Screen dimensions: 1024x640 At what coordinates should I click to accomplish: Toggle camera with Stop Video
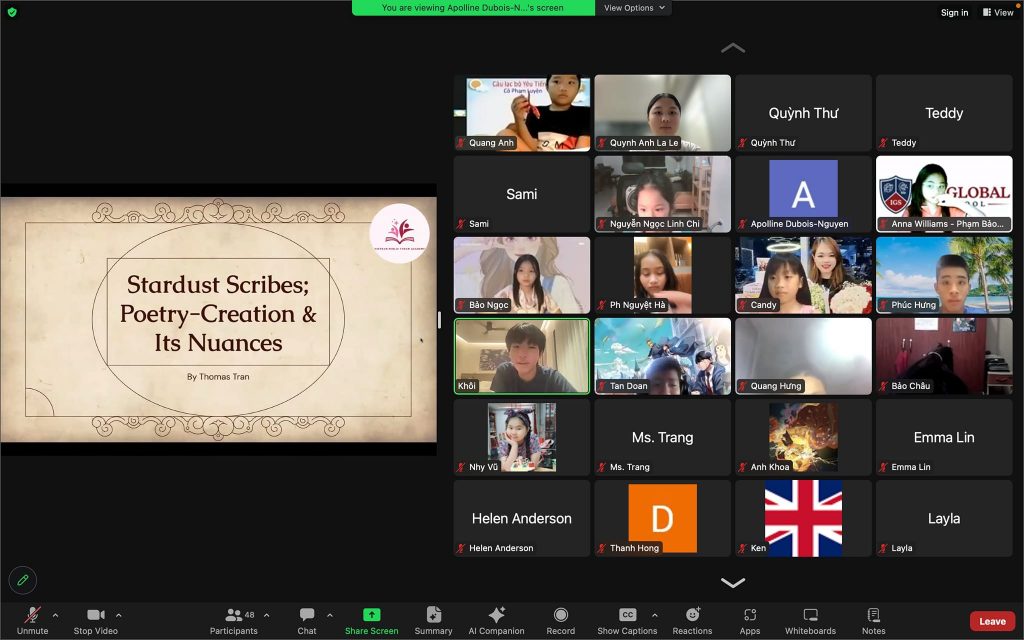(x=96, y=619)
